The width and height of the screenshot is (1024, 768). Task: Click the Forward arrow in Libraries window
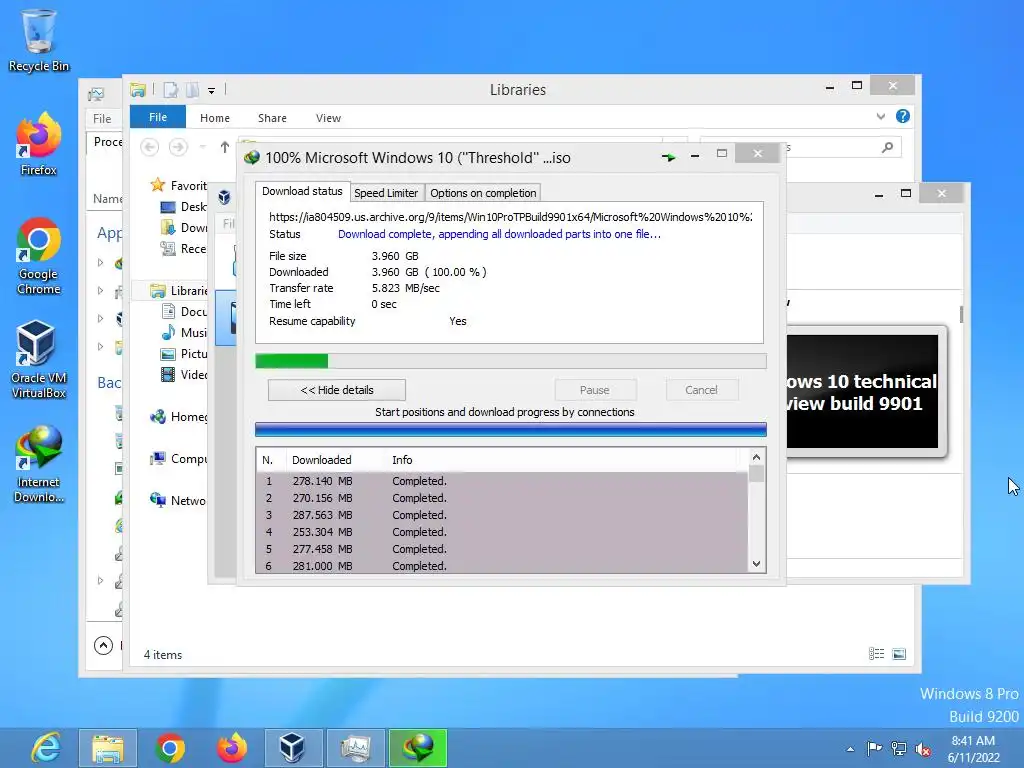coord(178,147)
